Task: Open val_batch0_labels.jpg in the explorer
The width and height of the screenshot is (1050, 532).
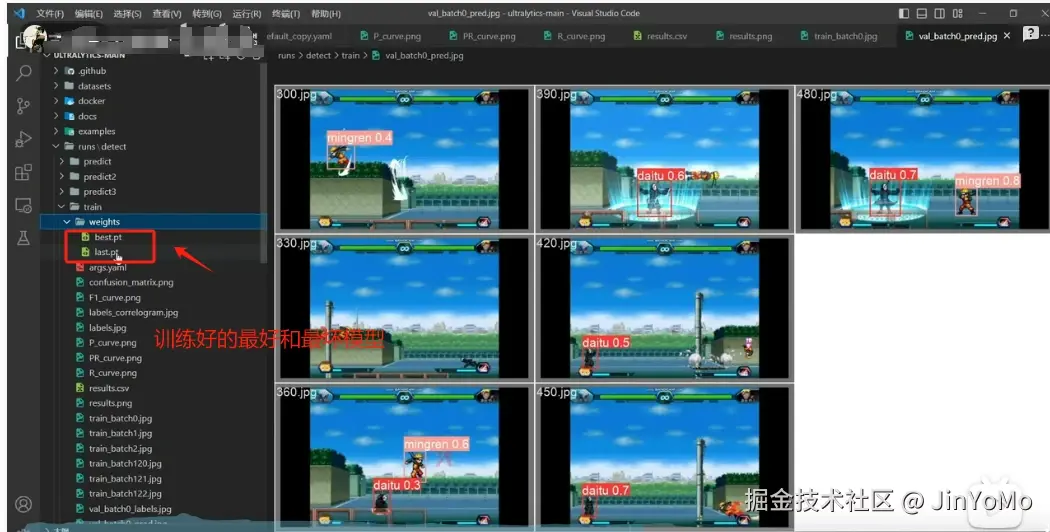Action: (x=130, y=509)
